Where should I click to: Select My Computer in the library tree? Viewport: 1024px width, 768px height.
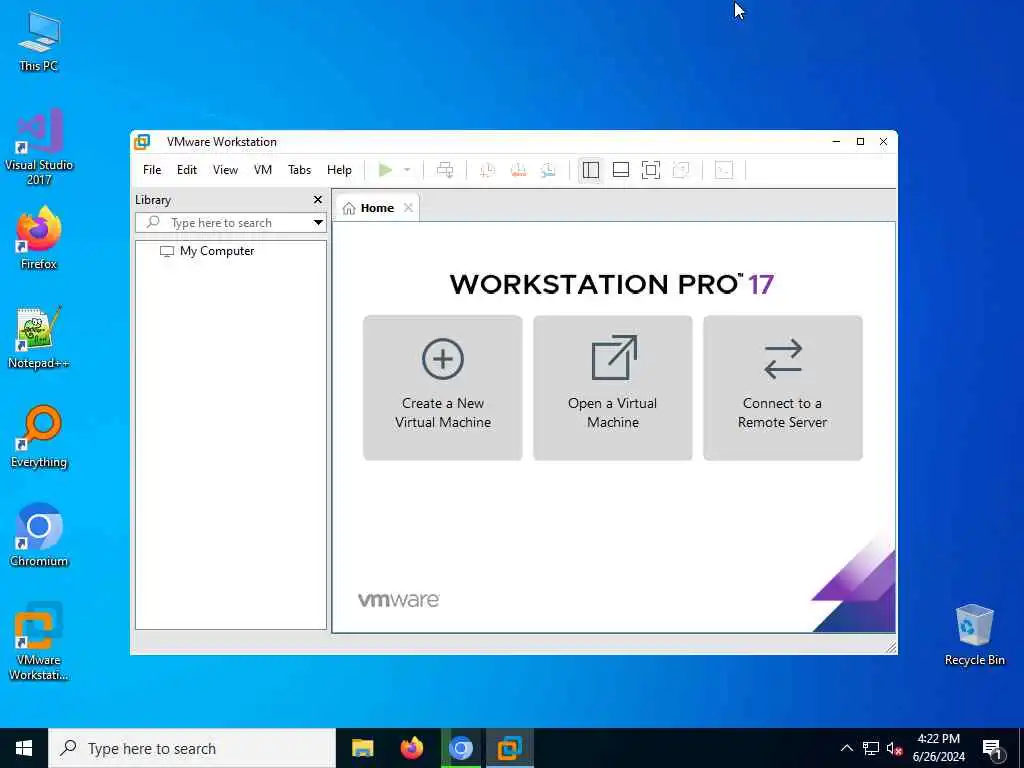[207, 251]
